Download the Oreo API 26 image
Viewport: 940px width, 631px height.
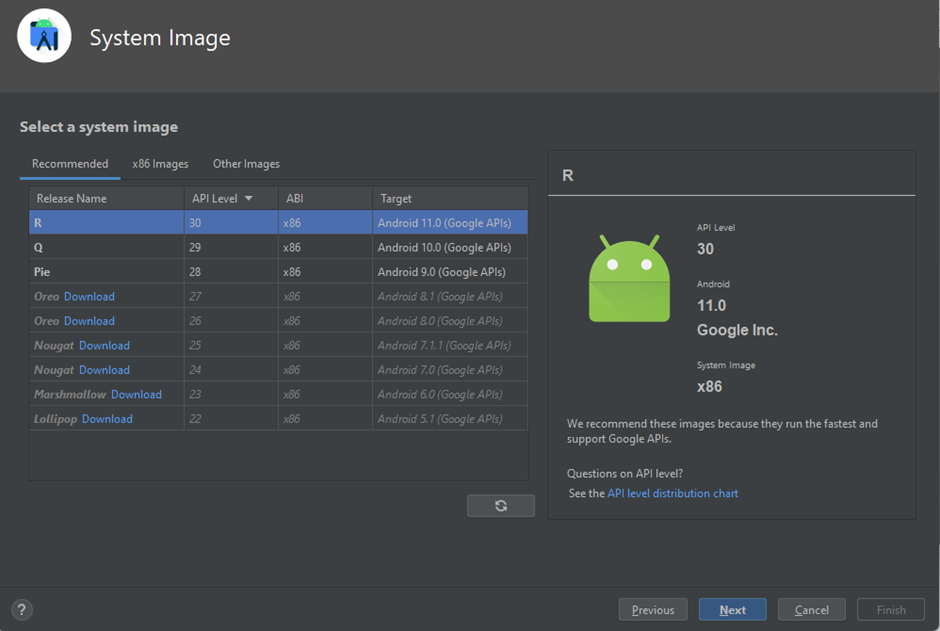[x=89, y=321]
